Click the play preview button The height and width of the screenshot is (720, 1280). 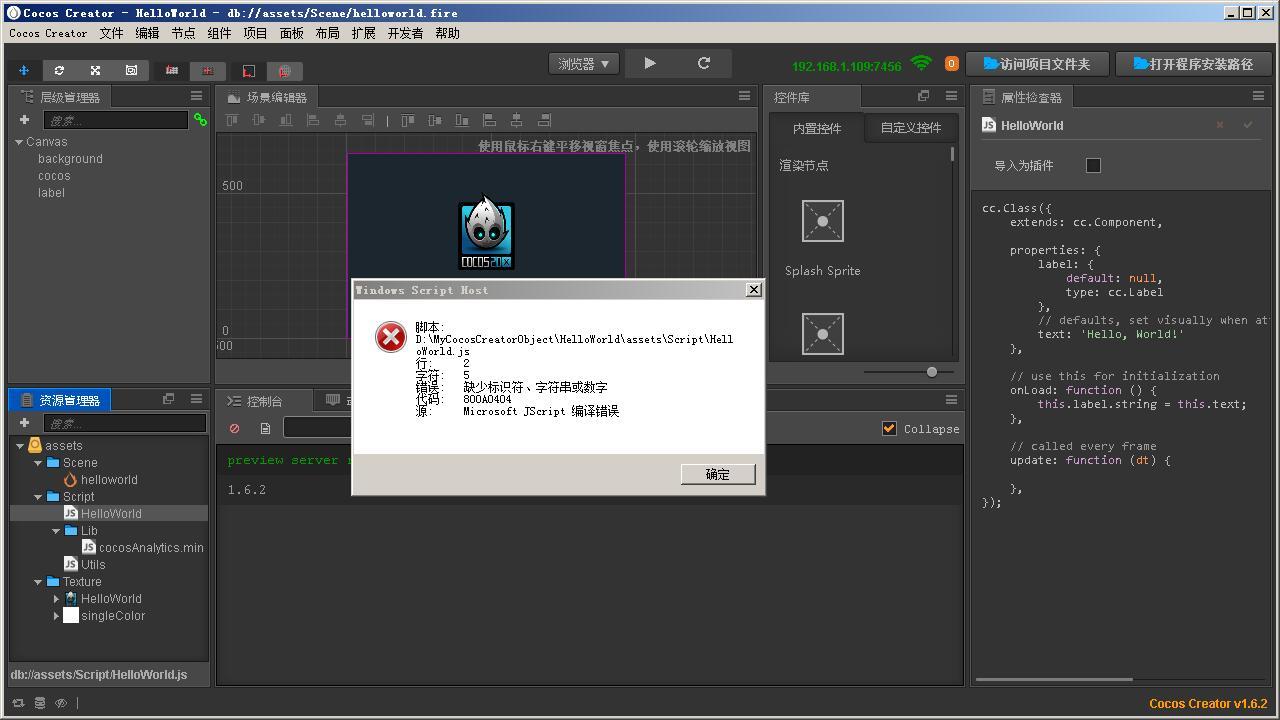click(x=650, y=63)
